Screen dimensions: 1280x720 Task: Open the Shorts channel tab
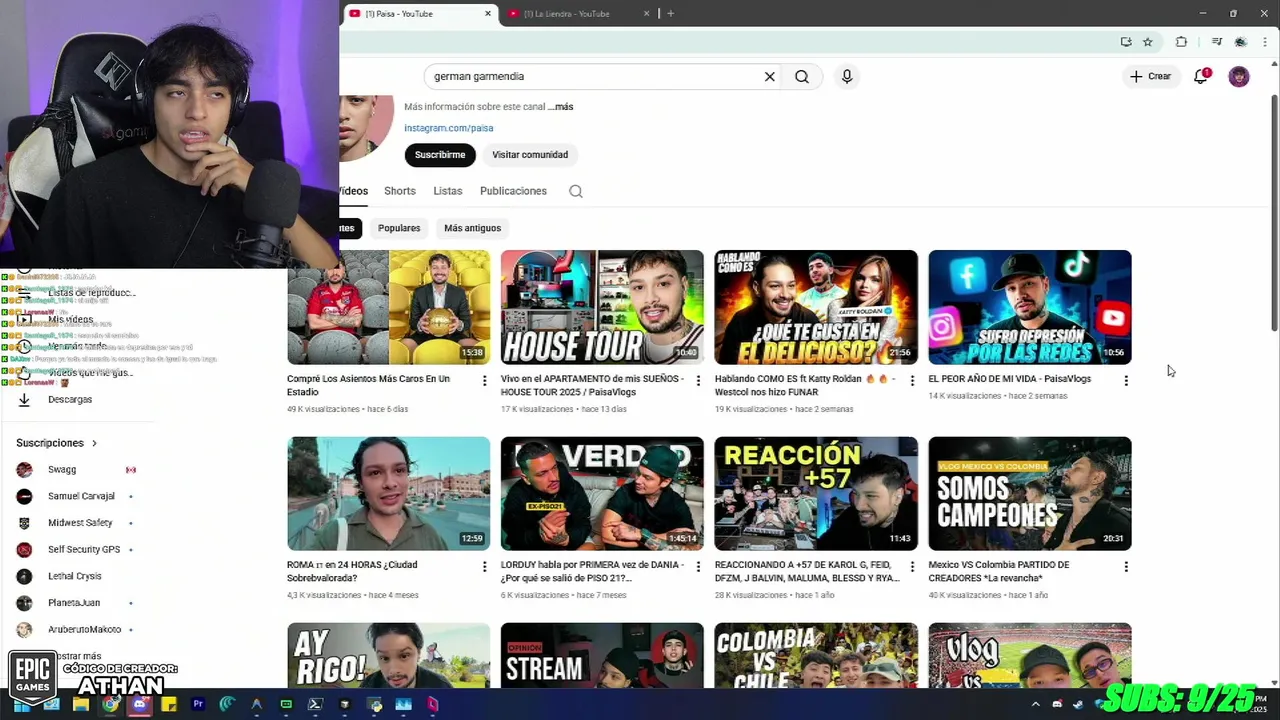[x=399, y=191]
